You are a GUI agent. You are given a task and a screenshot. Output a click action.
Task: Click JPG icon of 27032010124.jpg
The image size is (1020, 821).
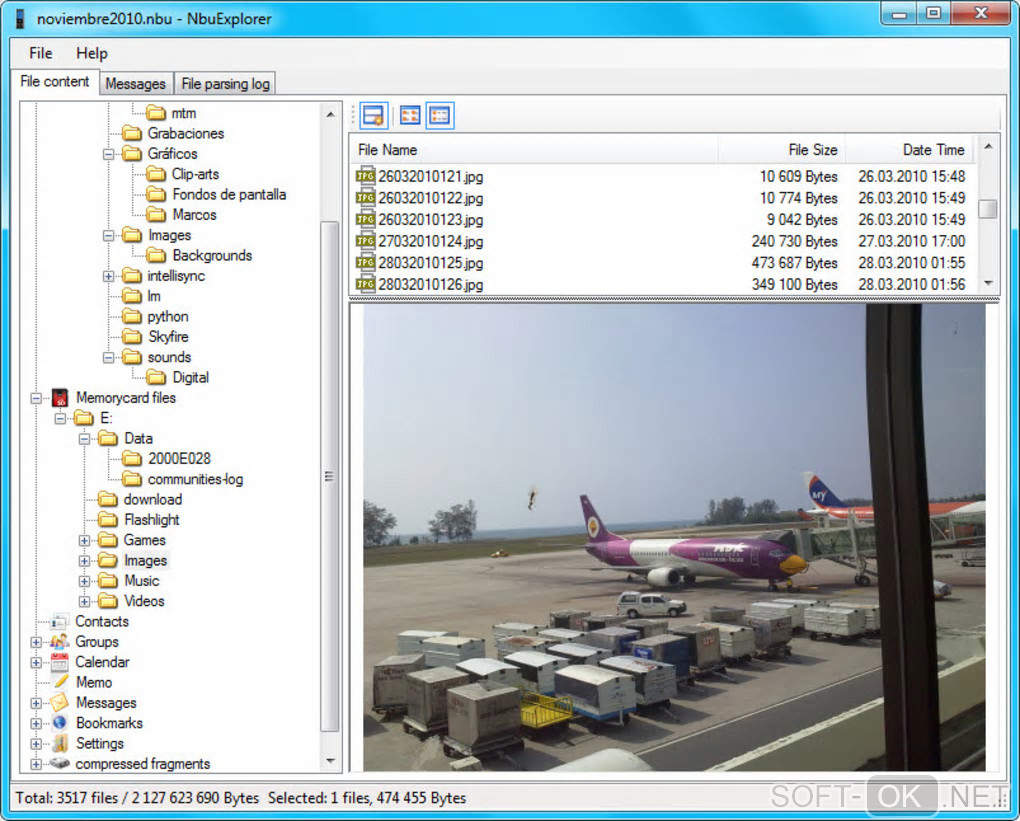(x=366, y=241)
